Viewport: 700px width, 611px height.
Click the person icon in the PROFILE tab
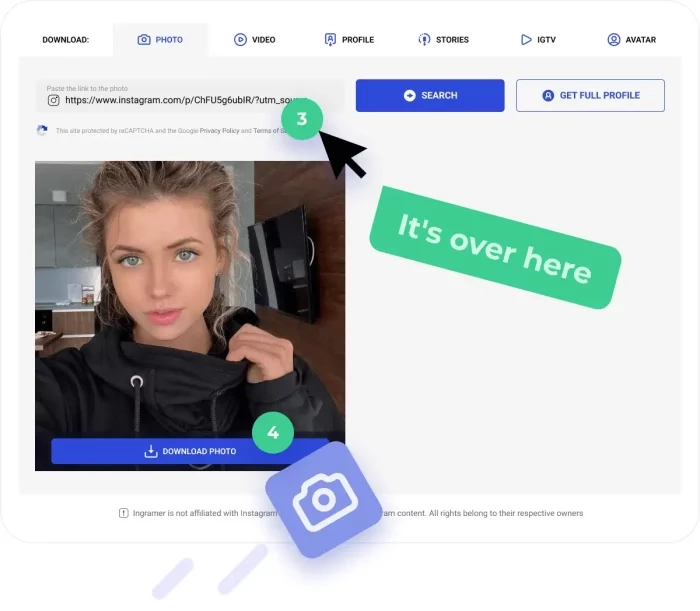click(x=330, y=40)
